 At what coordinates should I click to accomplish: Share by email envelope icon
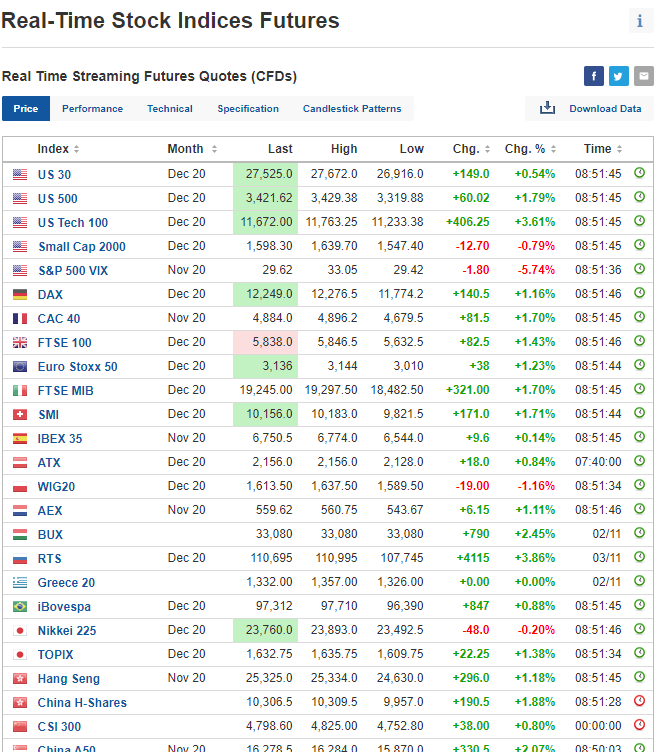pyautogui.click(x=643, y=77)
